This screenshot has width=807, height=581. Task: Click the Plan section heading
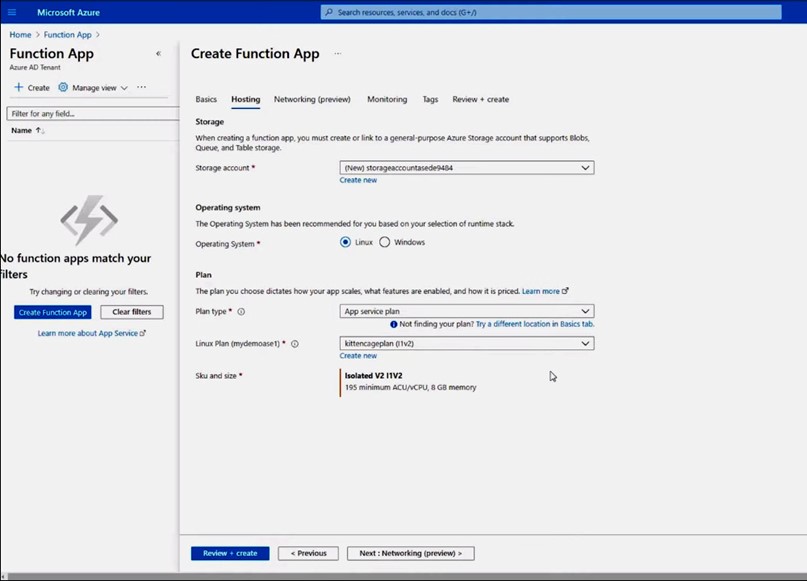(x=203, y=275)
